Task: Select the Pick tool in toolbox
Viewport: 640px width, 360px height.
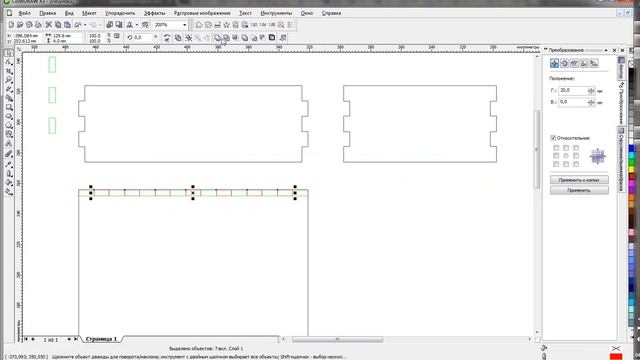Action: pyautogui.click(x=9, y=53)
